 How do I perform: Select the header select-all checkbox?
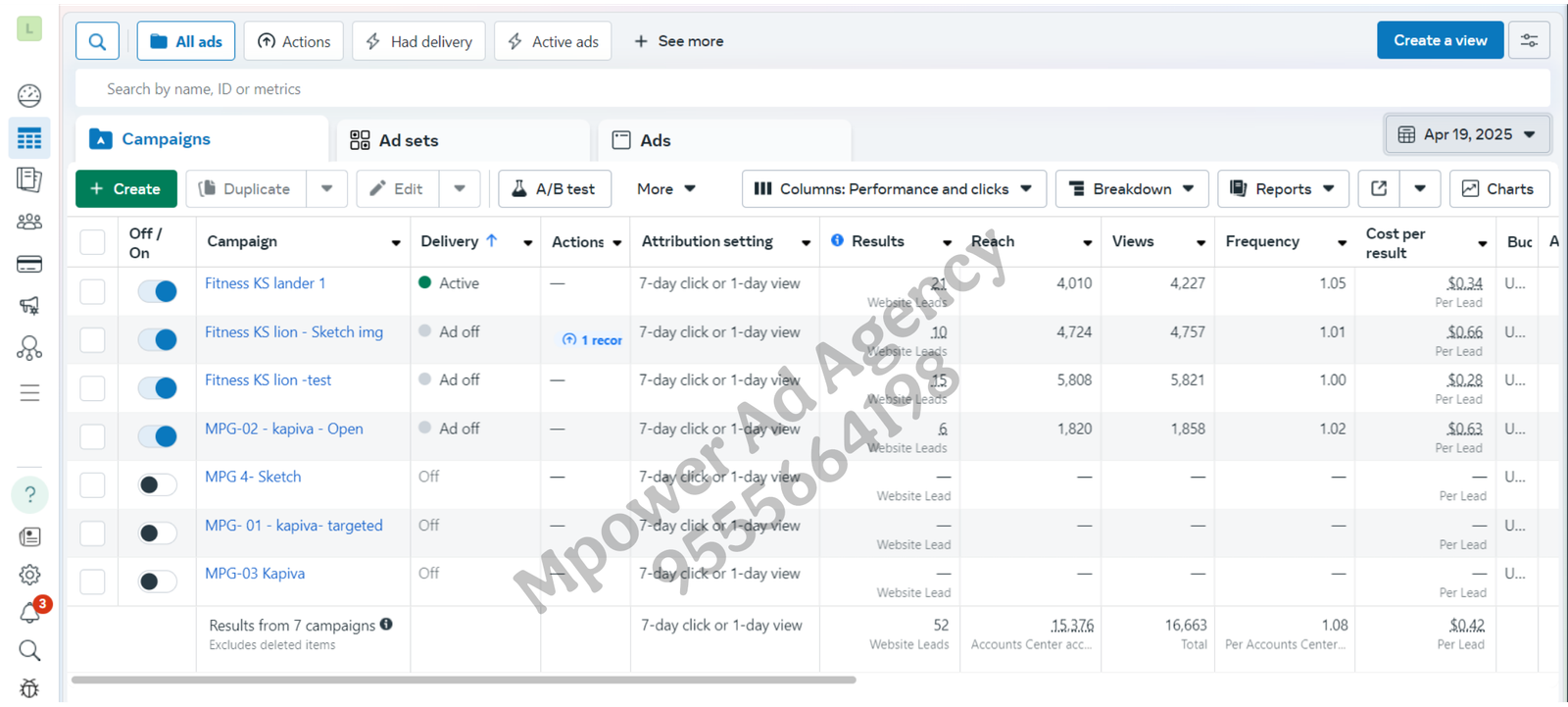(92, 242)
